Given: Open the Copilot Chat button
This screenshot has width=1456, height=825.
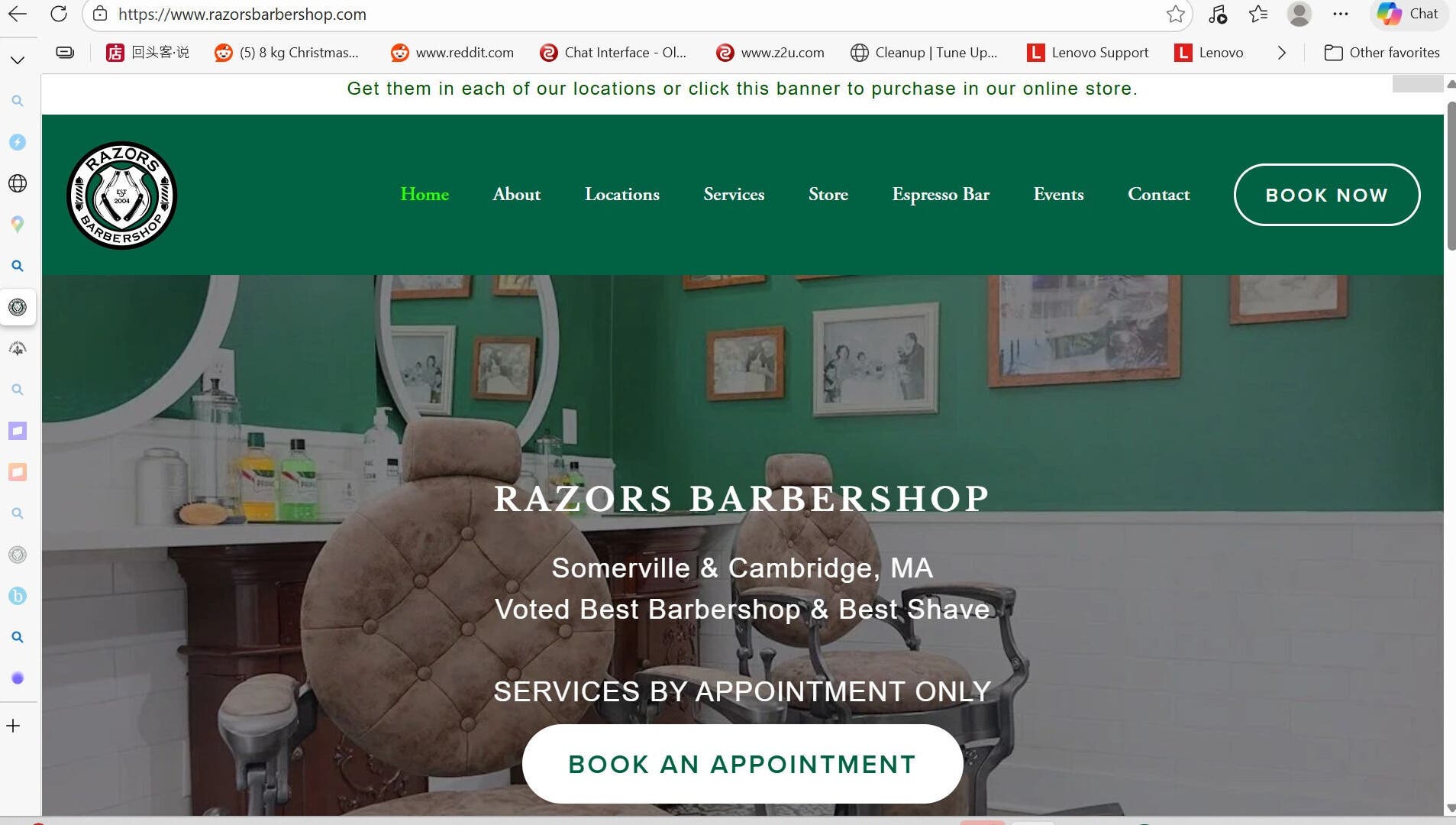Looking at the screenshot, I should pyautogui.click(x=1409, y=14).
